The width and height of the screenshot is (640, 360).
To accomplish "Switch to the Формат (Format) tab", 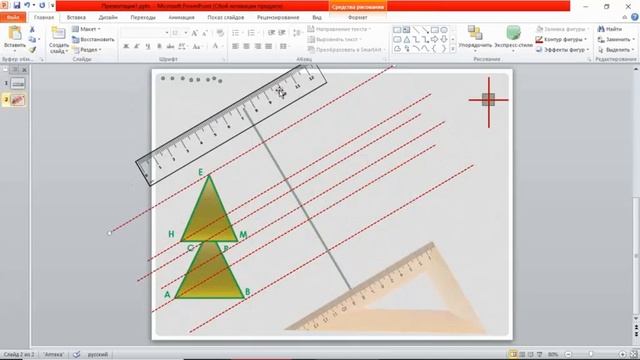I will coord(358,18).
